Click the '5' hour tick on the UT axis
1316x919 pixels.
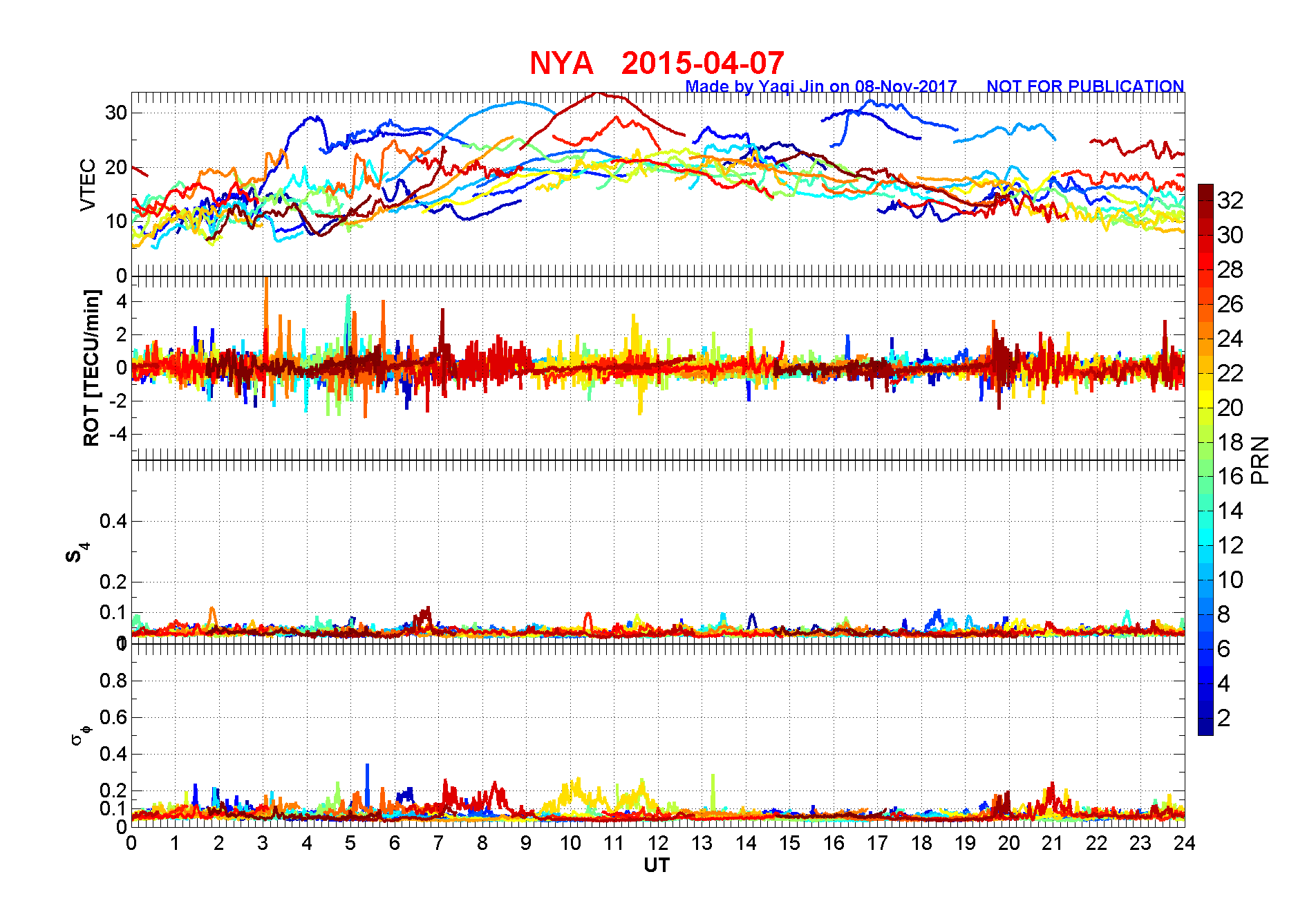coord(350,843)
